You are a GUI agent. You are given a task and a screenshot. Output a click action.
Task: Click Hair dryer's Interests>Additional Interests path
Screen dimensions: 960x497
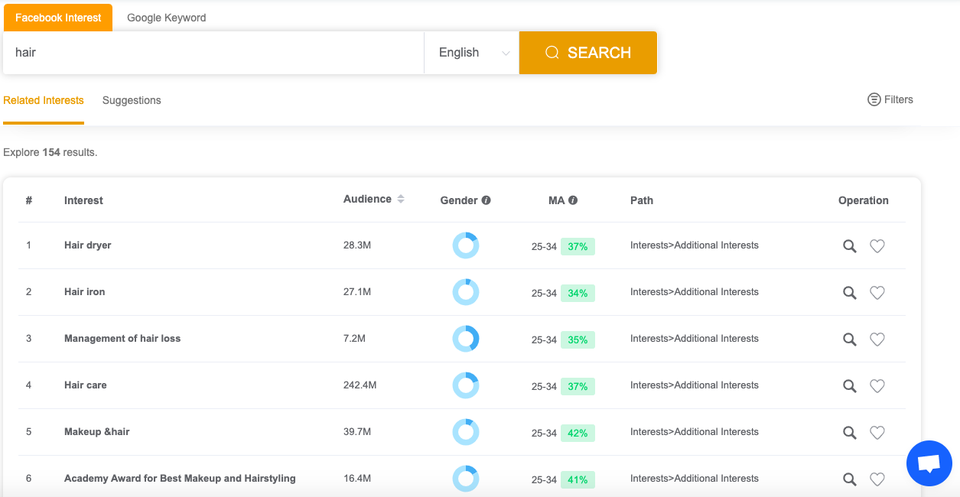(694, 245)
